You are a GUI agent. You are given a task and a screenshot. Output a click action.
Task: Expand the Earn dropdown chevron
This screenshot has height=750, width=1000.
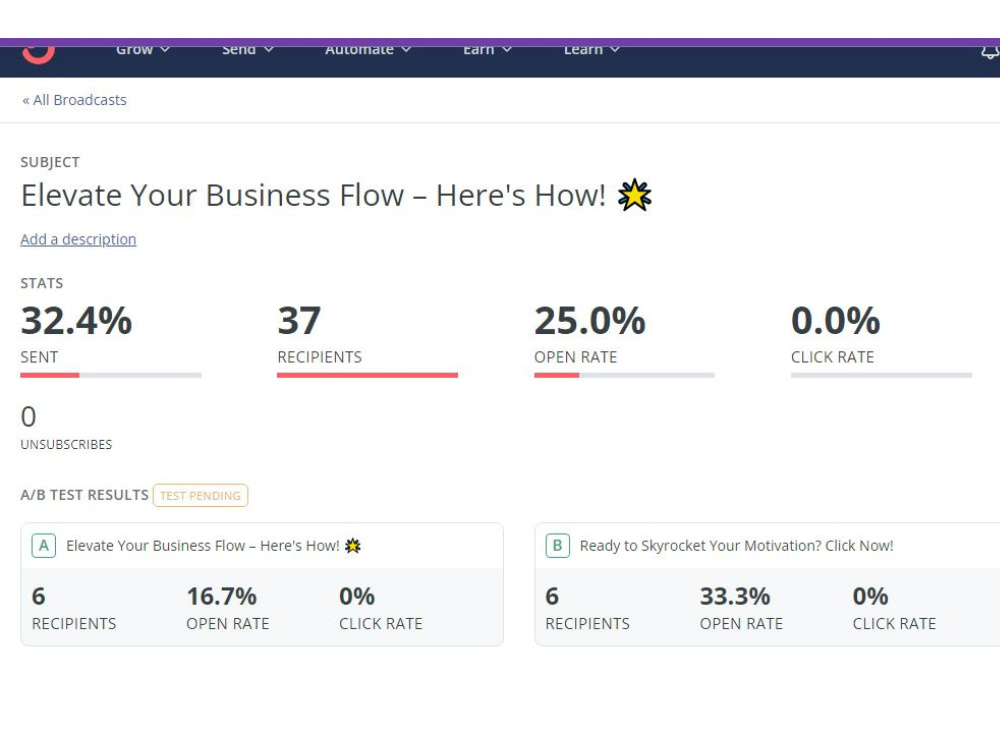tap(506, 50)
